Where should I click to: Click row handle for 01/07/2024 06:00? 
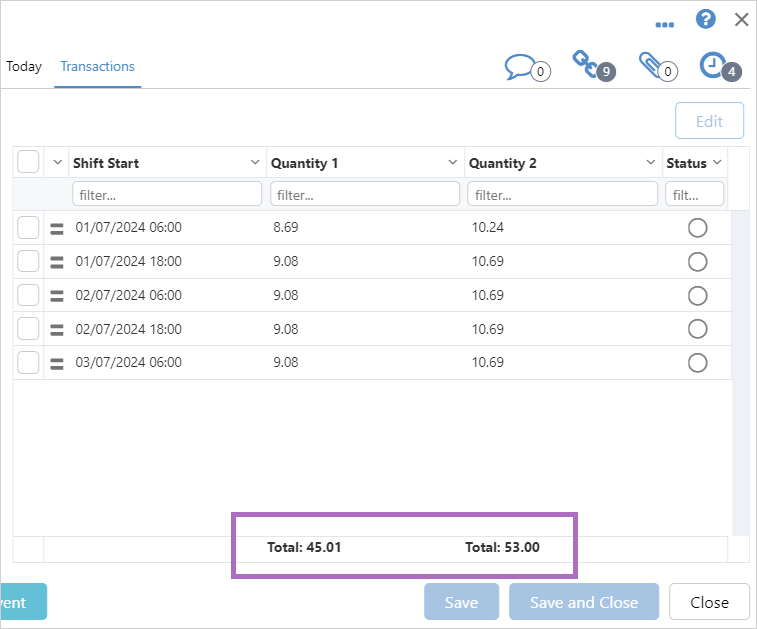[x=57, y=228]
